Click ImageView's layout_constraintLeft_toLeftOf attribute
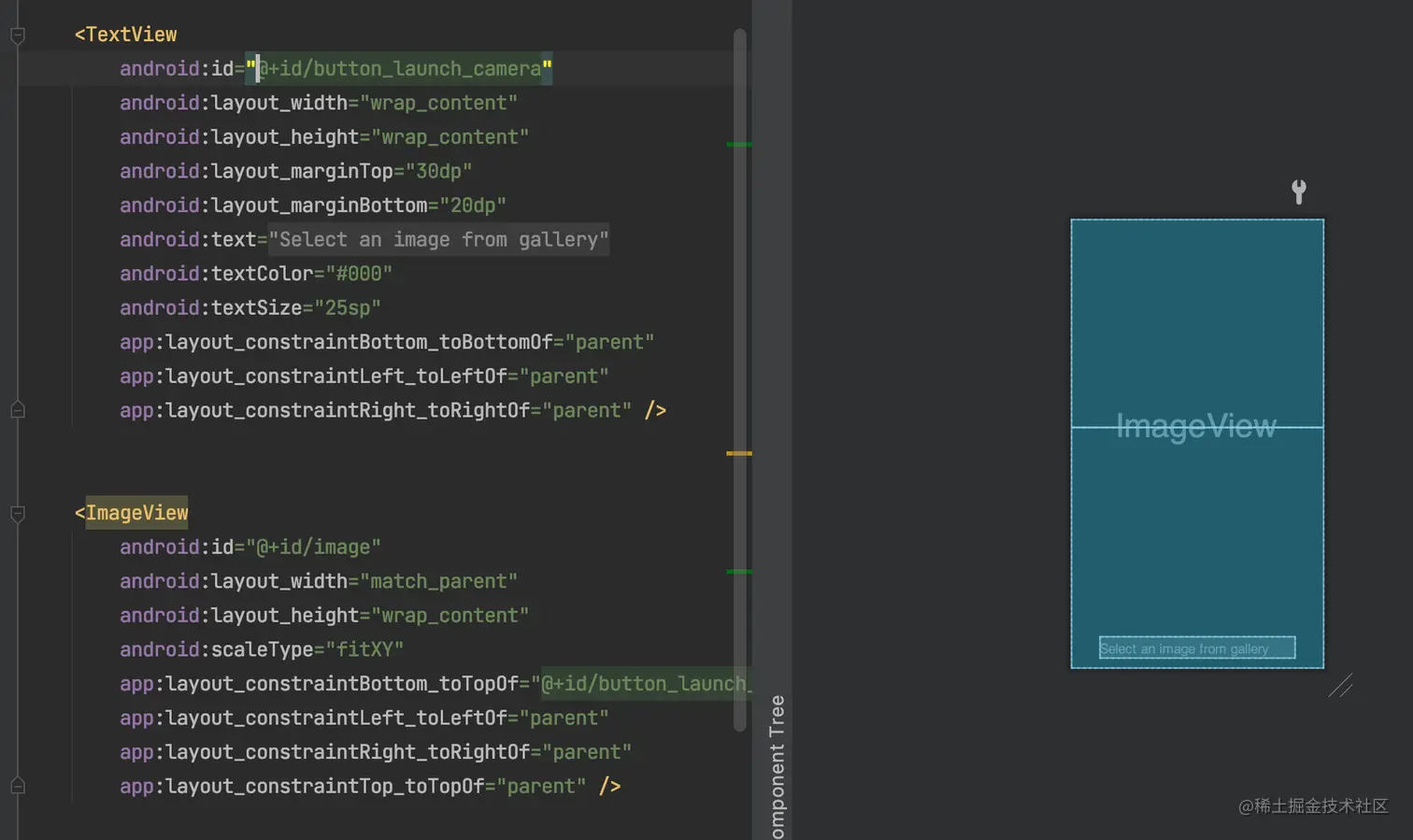Screen dimensions: 1413x840 313,719
